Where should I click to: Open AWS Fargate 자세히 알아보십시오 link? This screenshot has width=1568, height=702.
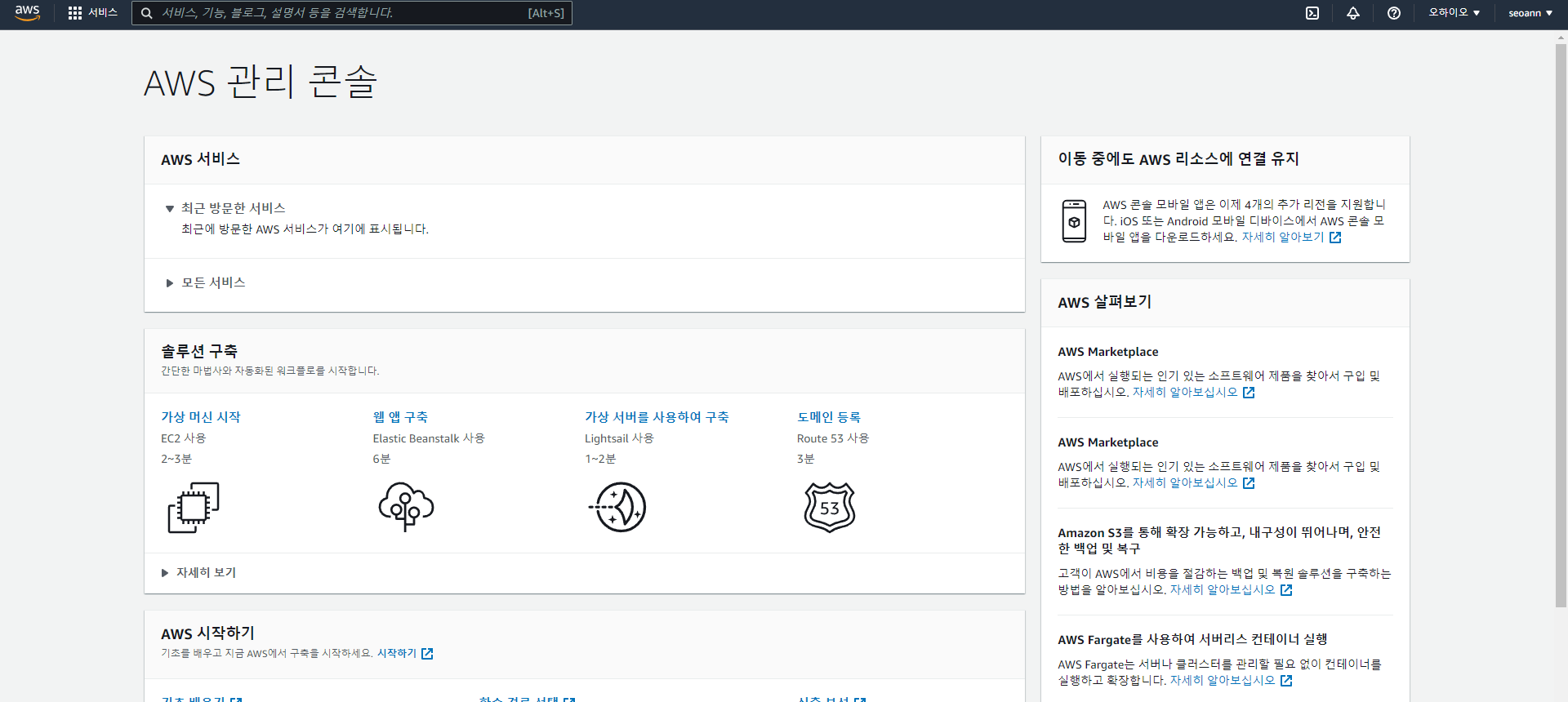[1223, 681]
